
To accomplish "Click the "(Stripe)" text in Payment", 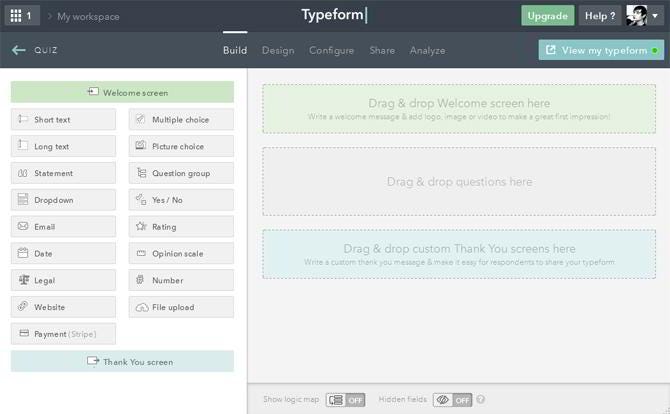I will 82,334.
